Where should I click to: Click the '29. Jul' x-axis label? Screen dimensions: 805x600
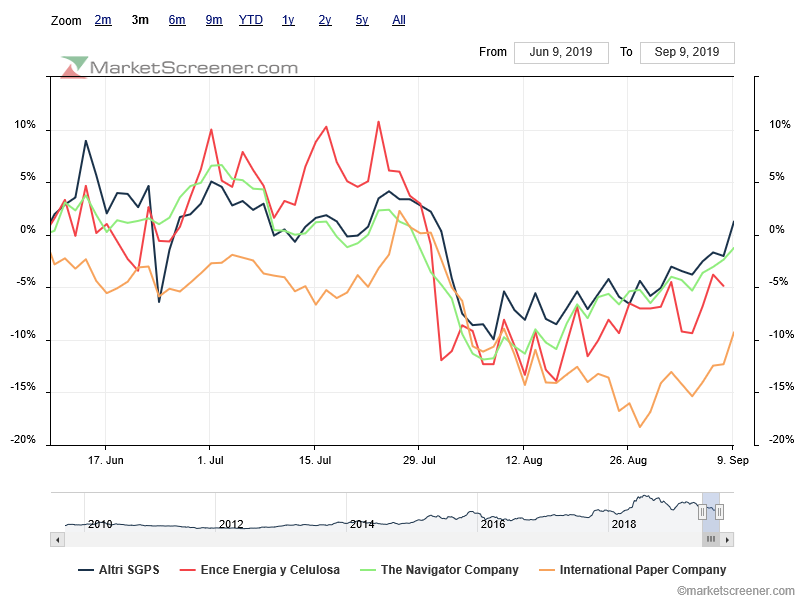419,460
